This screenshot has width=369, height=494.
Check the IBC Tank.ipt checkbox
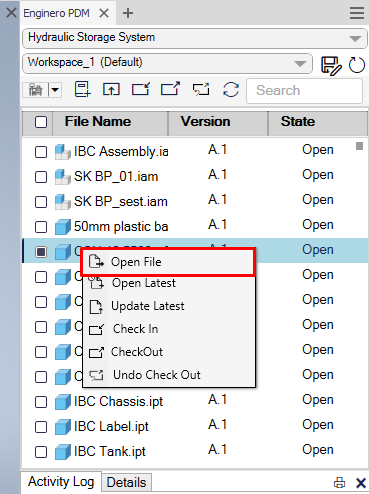pyautogui.click(x=41, y=452)
